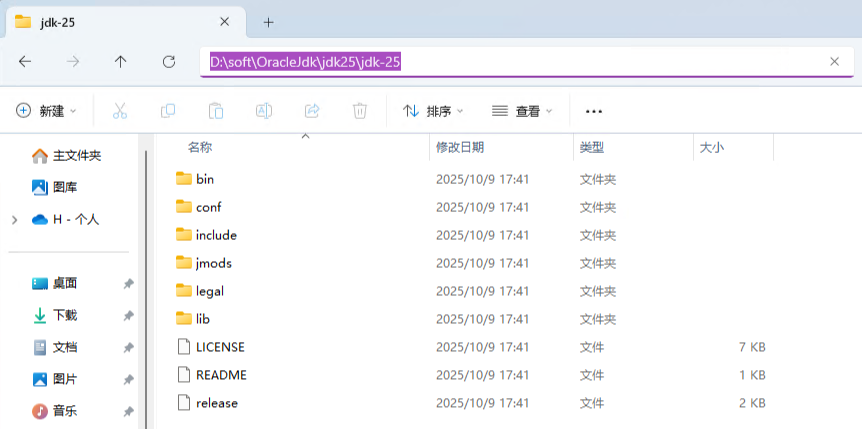Unpin 图片 using its pin icon
Image resolution: width=862 pixels, height=429 pixels.
(128, 380)
